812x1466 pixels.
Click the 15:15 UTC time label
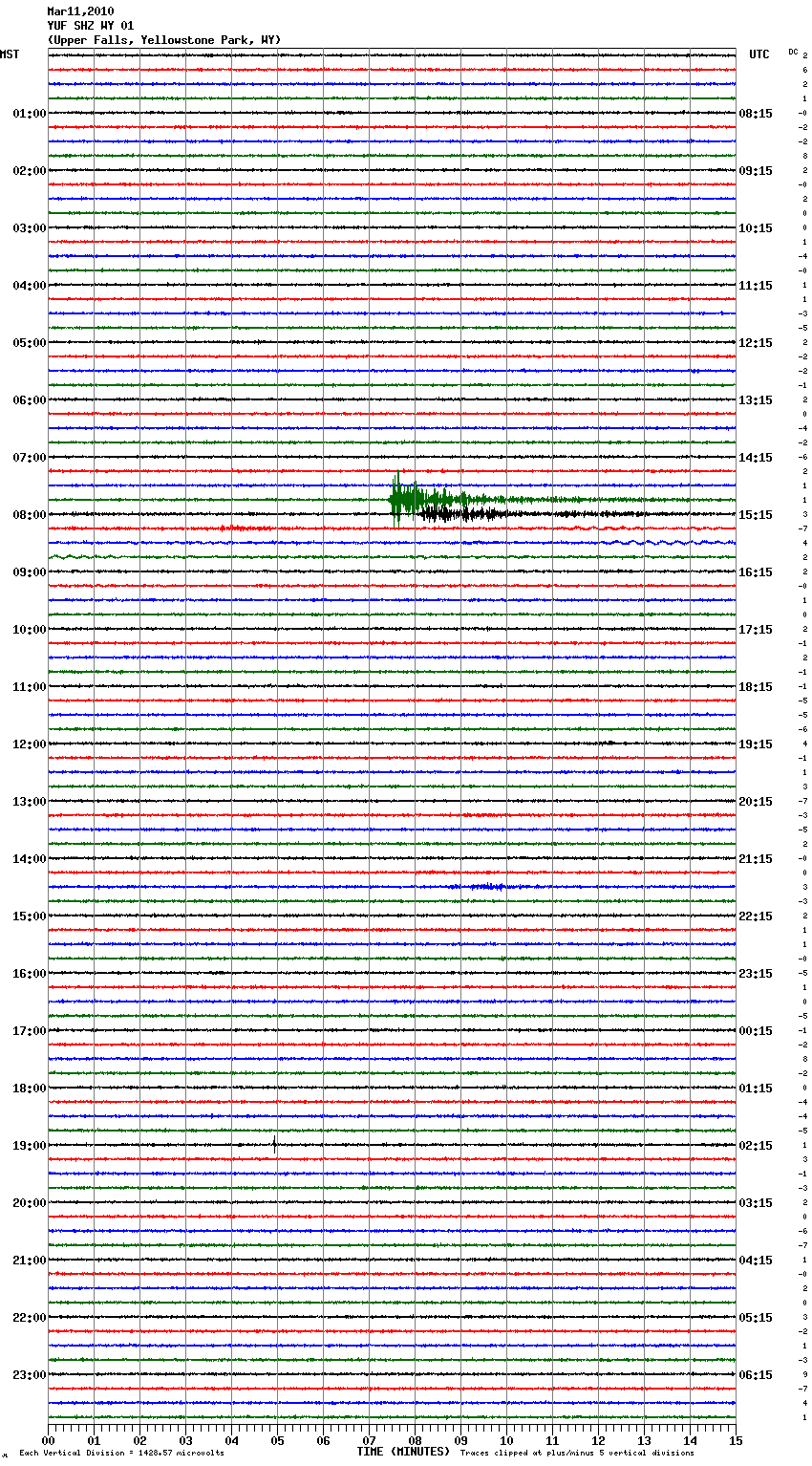click(756, 515)
